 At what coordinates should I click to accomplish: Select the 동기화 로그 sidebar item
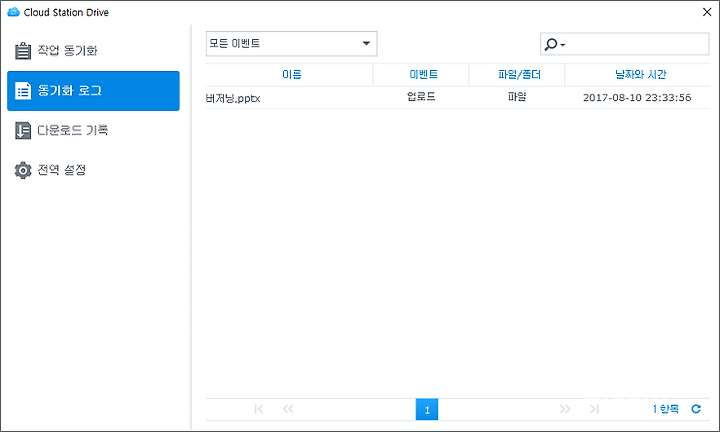[x=93, y=91]
